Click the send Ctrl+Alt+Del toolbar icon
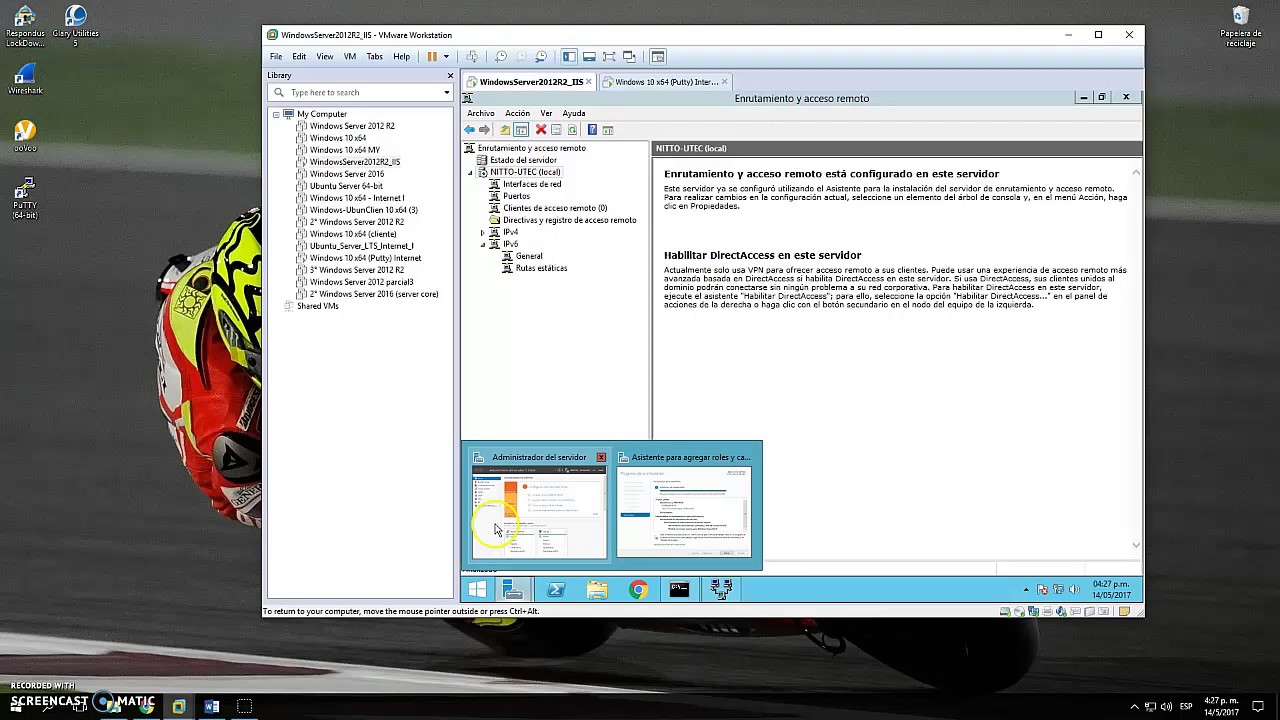 pos(472,57)
